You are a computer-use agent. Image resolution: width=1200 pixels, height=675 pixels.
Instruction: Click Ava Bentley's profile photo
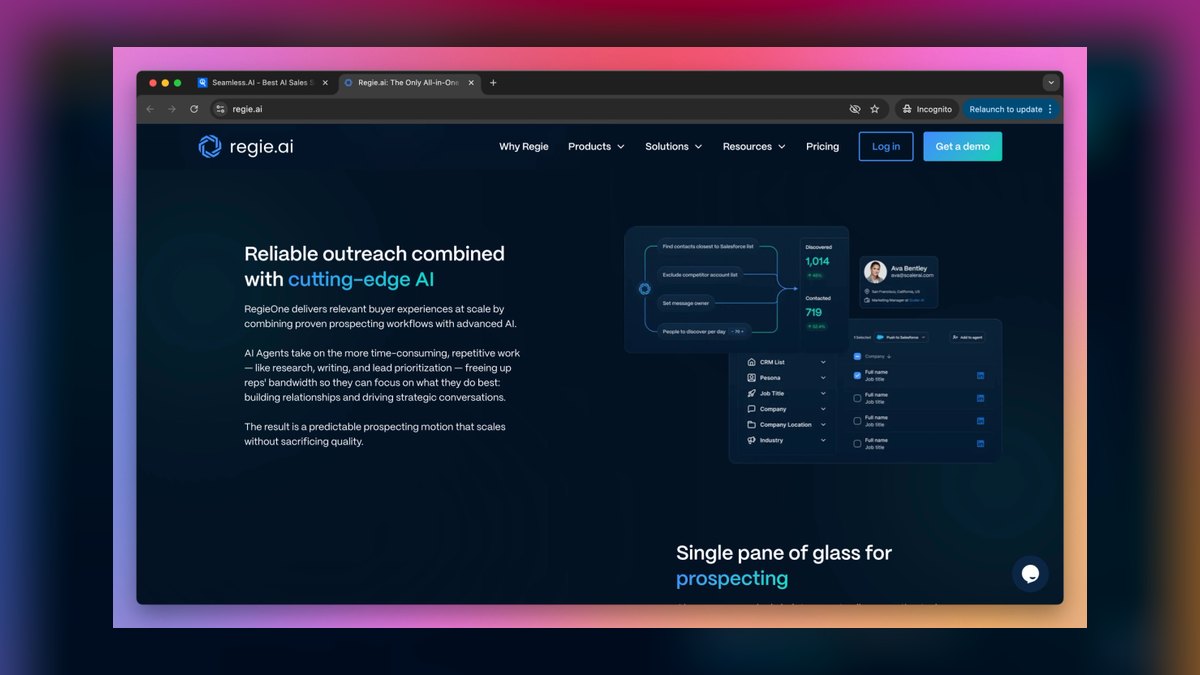[876, 272]
